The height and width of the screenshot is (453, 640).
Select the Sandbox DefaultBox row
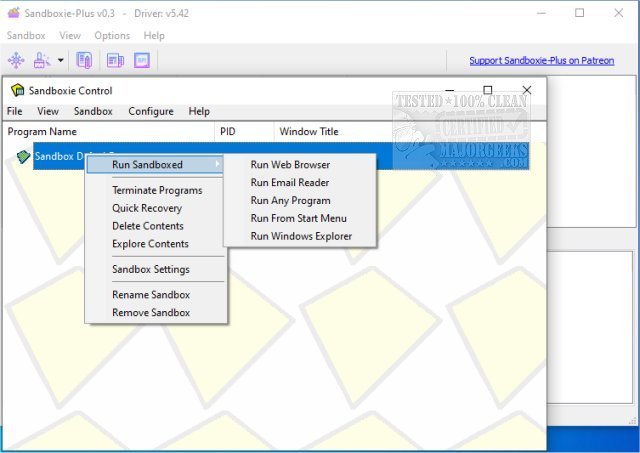281,156
